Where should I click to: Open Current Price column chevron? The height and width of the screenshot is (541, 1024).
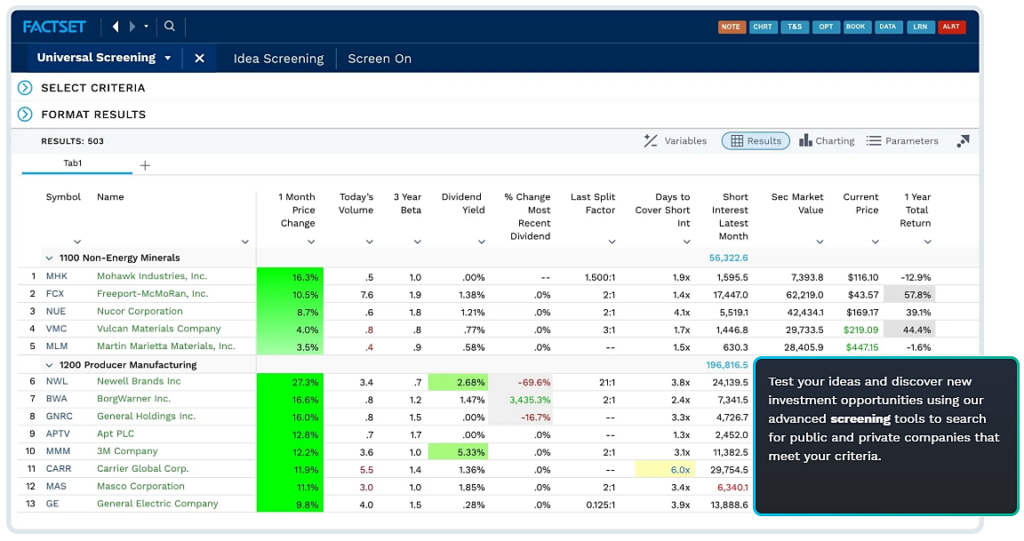click(874, 242)
